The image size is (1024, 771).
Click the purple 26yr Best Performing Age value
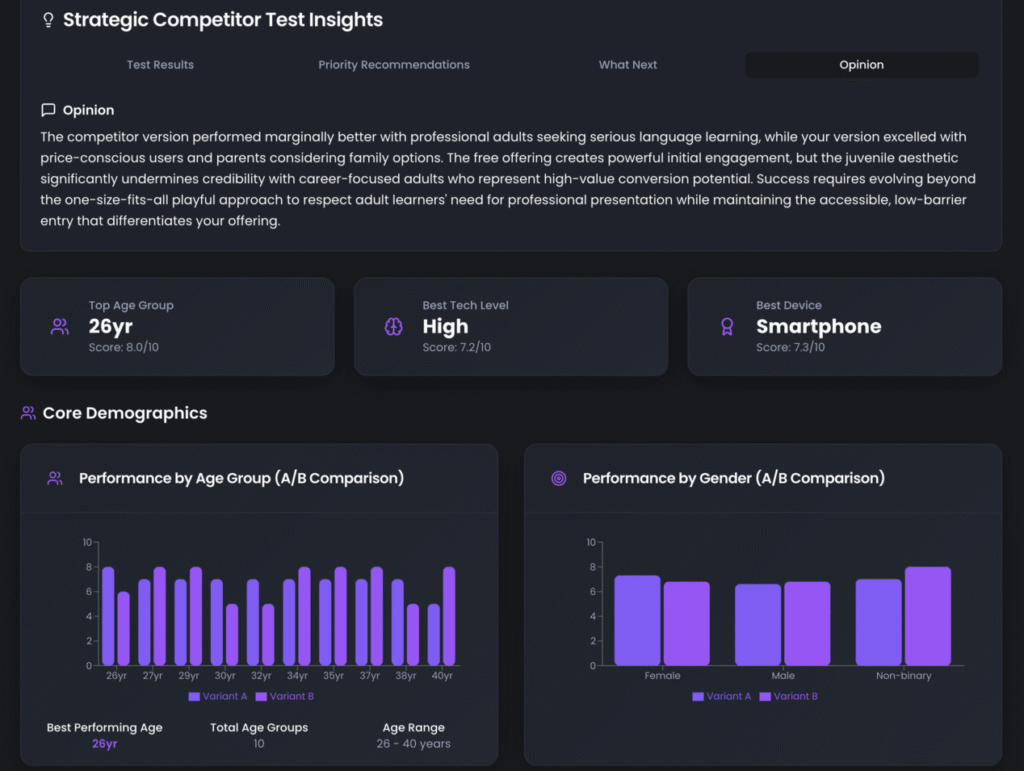(104, 744)
